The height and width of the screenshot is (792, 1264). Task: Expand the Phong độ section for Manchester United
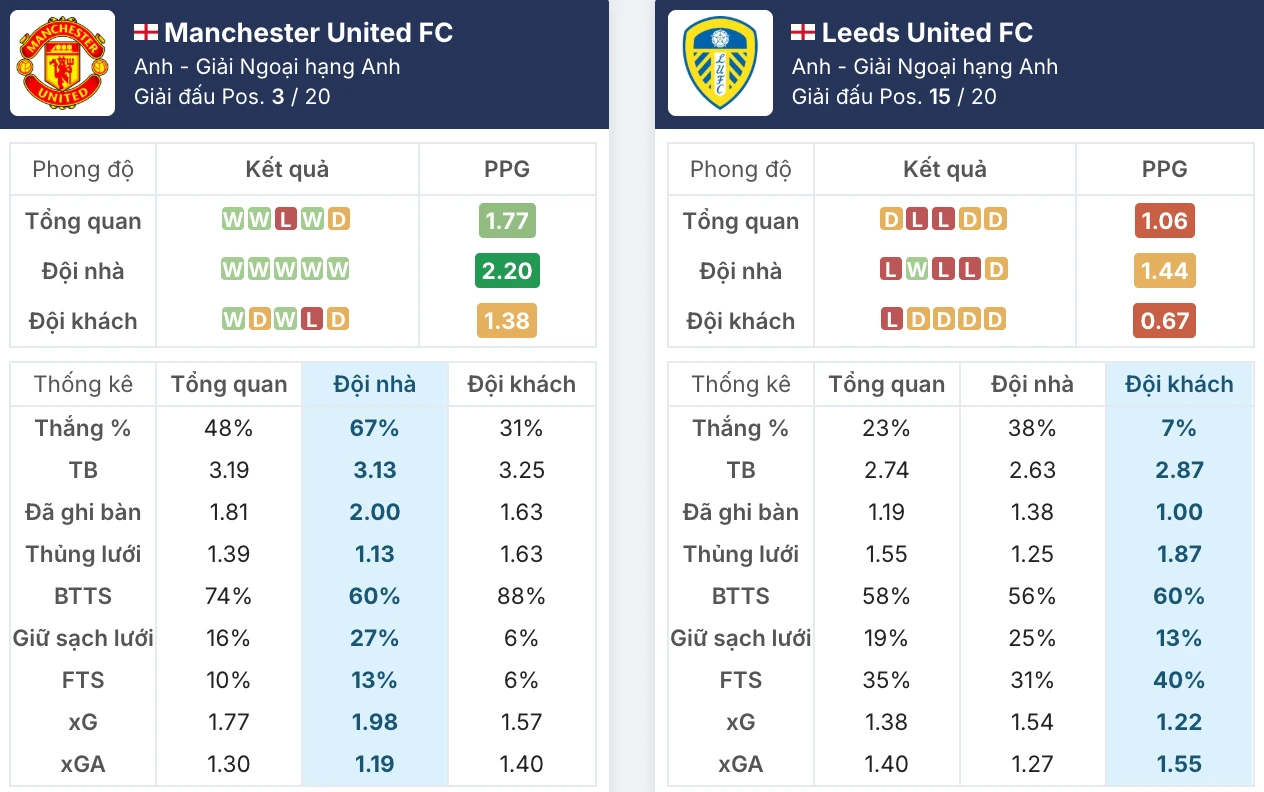(x=82, y=169)
